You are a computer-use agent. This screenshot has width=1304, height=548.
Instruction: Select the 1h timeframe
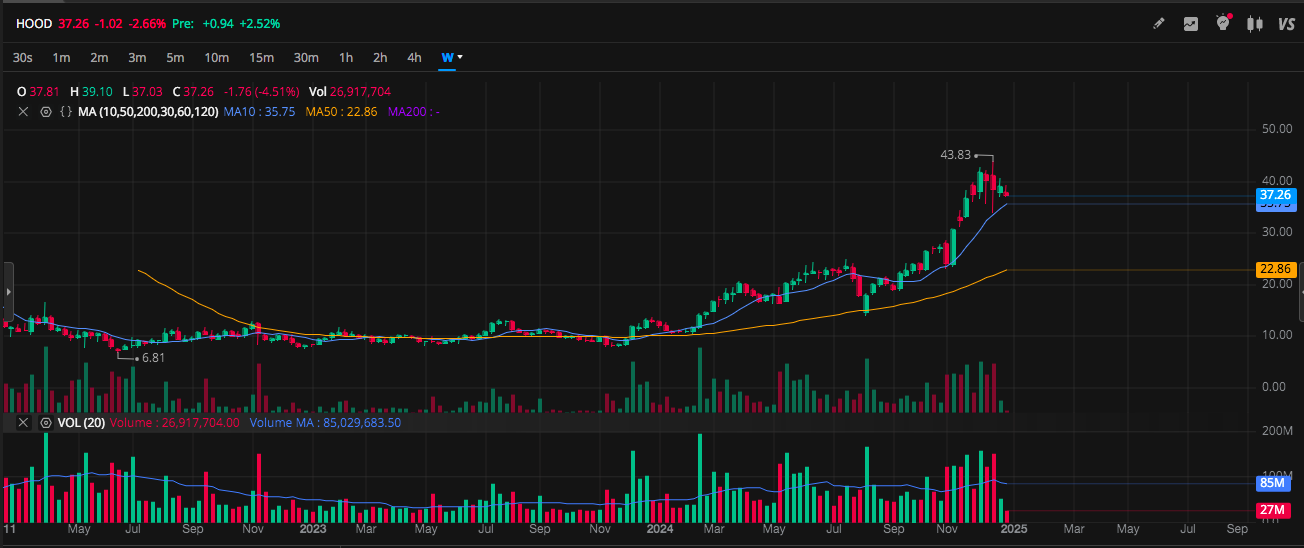[346, 57]
